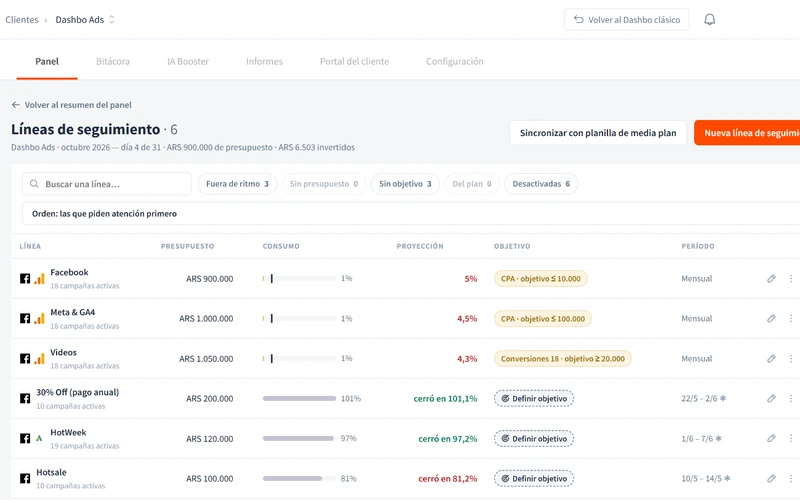Click the 'CPA · objetivo ≤ 10.000' badge

click(x=541, y=279)
